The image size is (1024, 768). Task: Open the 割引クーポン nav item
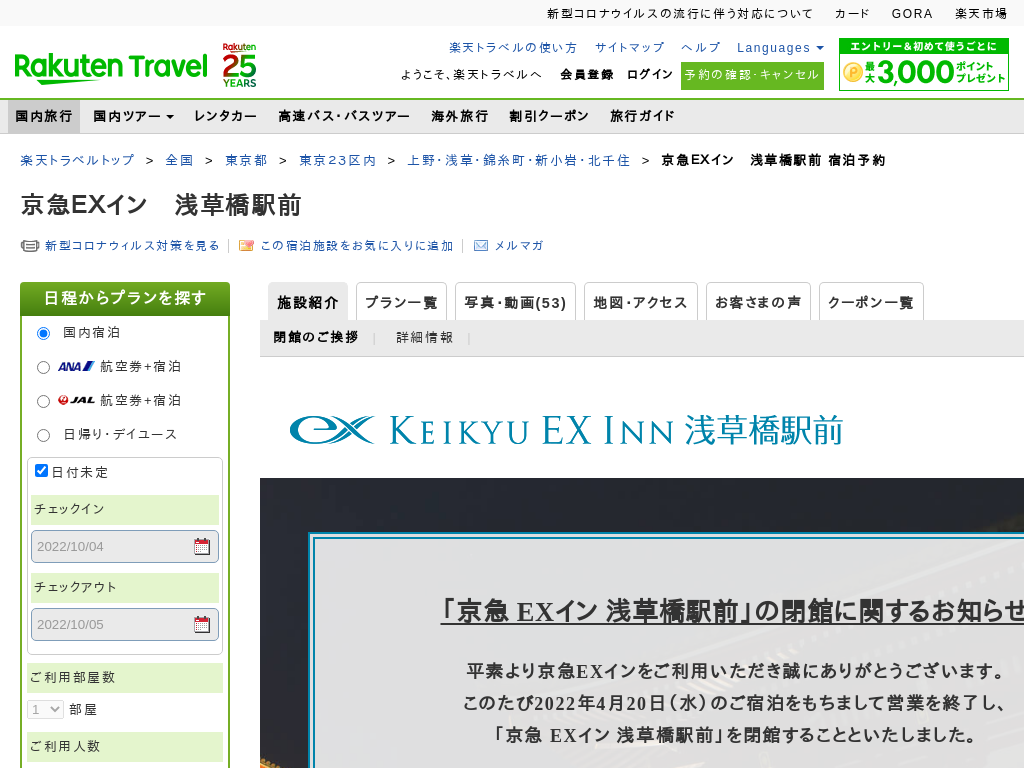click(549, 116)
